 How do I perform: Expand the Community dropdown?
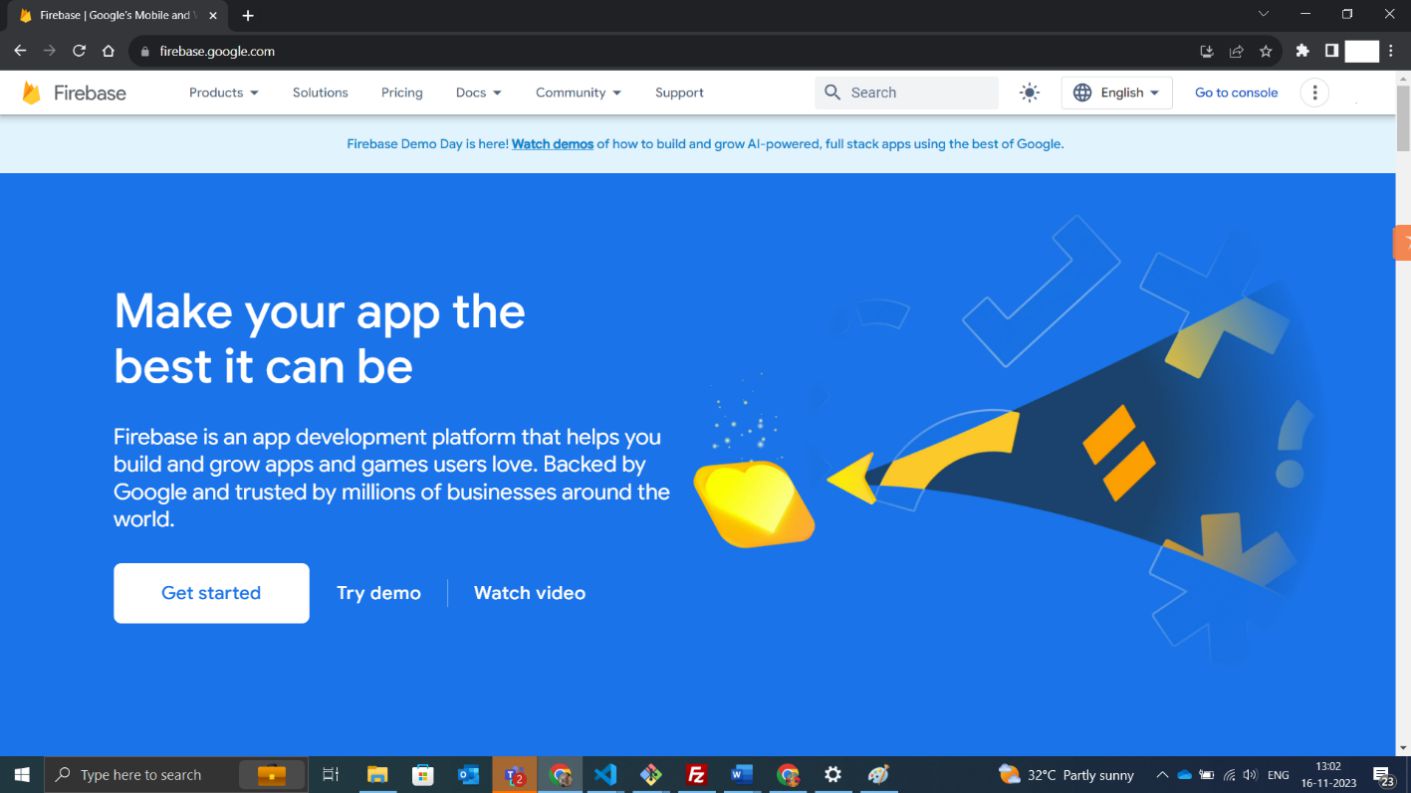pyautogui.click(x=578, y=92)
